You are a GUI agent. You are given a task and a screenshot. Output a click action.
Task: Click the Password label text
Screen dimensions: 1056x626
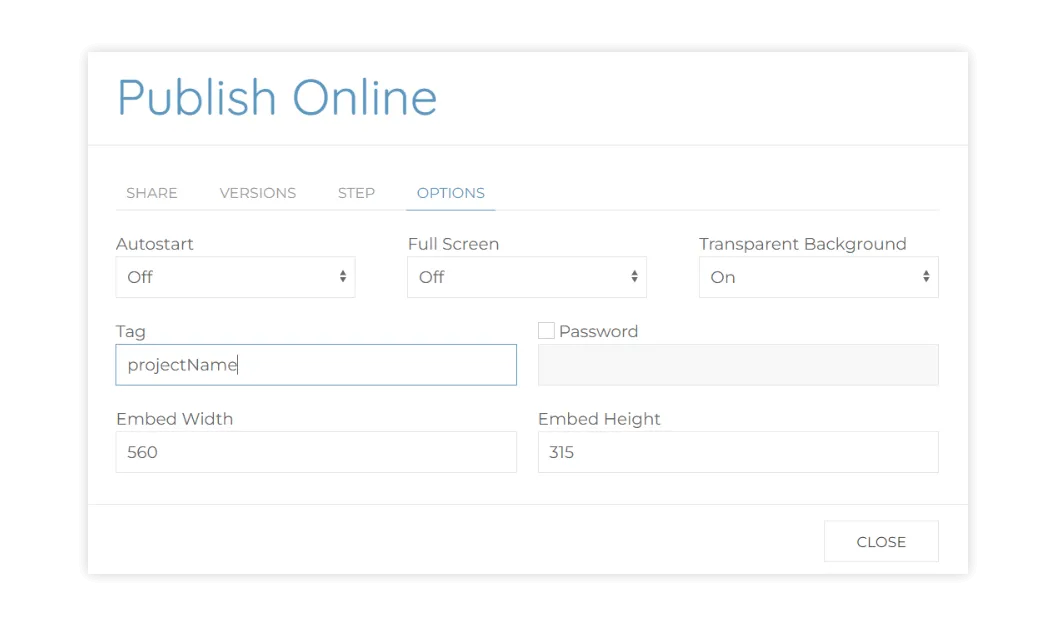tap(598, 331)
